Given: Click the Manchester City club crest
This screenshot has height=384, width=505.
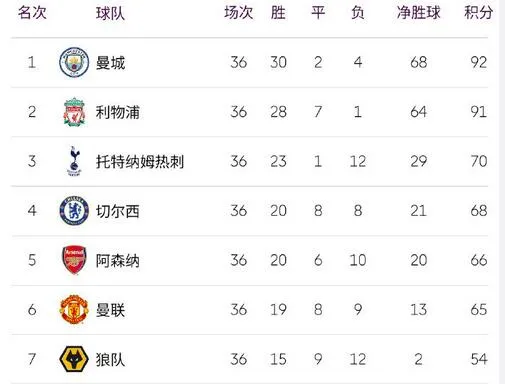Looking at the screenshot, I should 74,62.
